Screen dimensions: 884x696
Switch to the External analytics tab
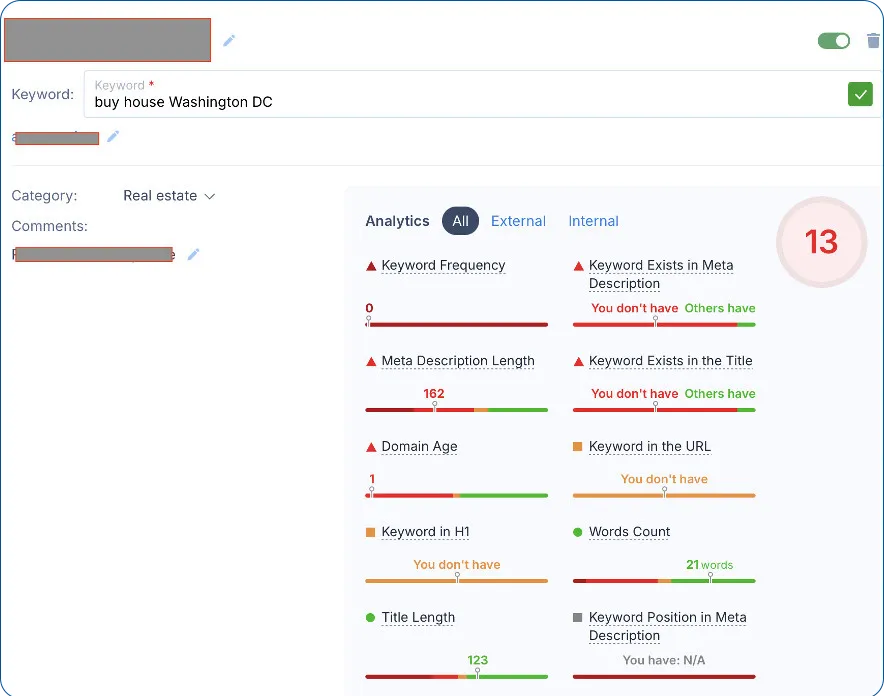click(x=518, y=221)
